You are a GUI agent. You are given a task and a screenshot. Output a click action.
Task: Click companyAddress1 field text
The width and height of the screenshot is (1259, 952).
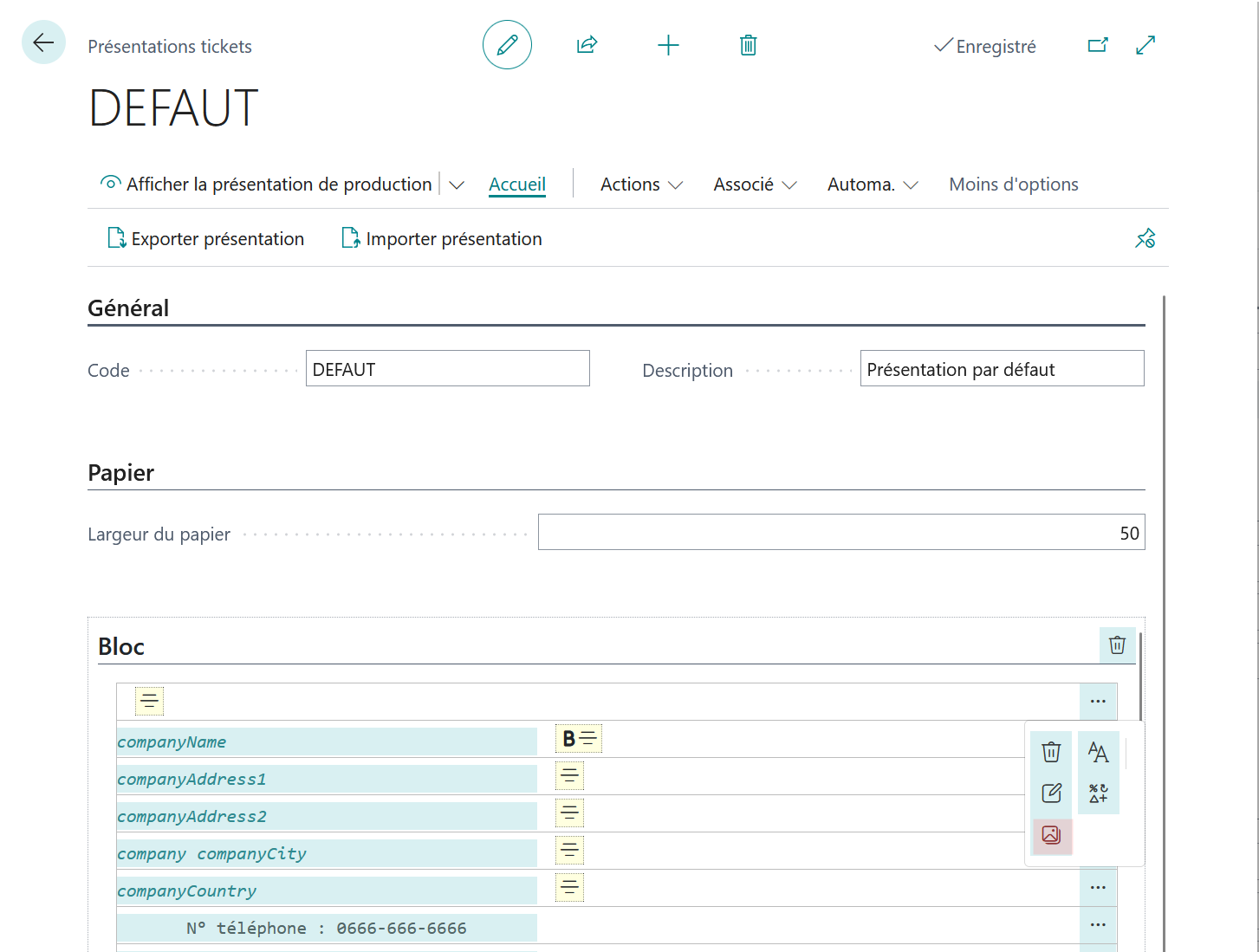[191, 780]
